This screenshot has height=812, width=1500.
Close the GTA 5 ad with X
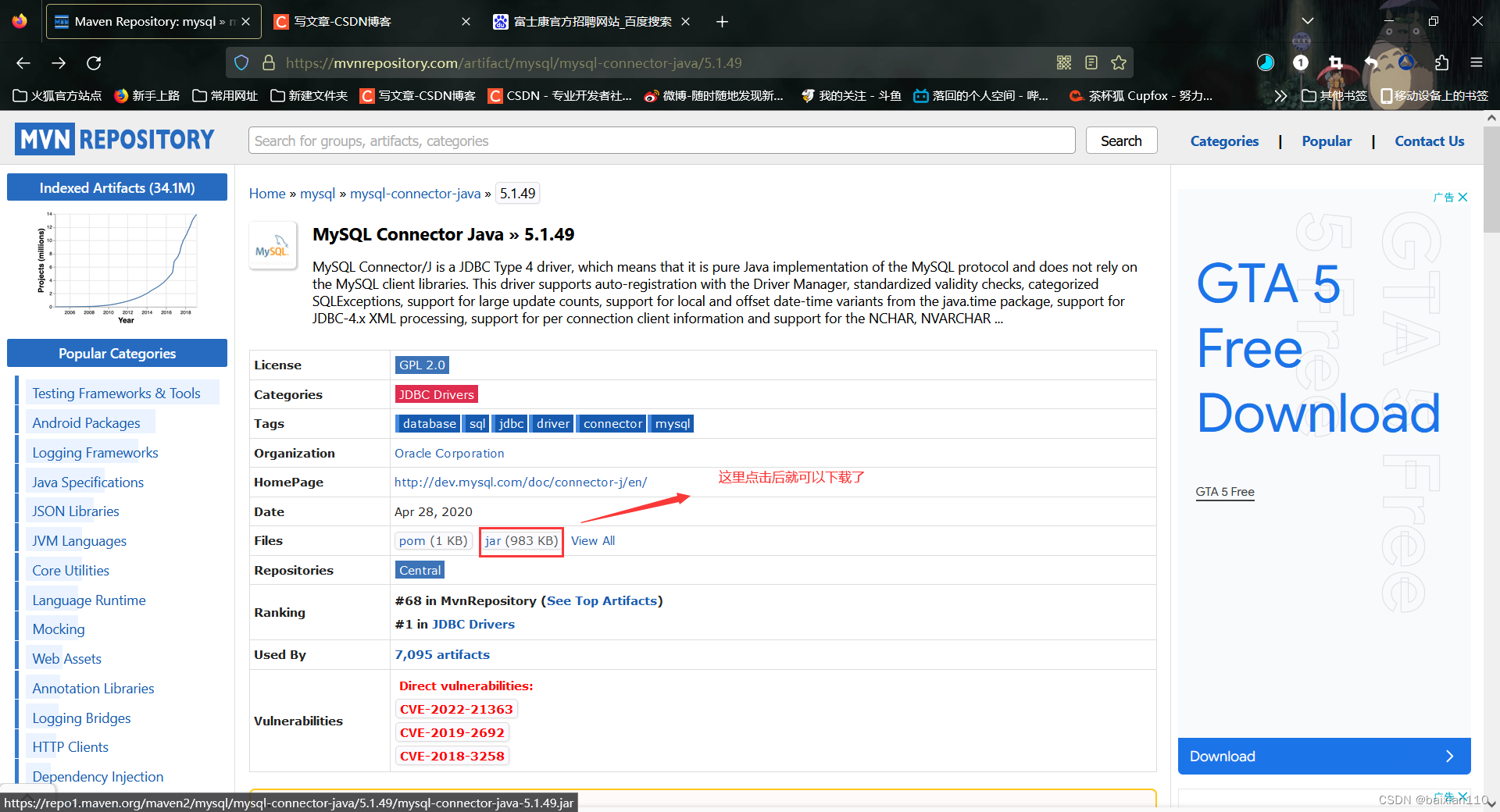pyautogui.click(x=1463, y=198)
